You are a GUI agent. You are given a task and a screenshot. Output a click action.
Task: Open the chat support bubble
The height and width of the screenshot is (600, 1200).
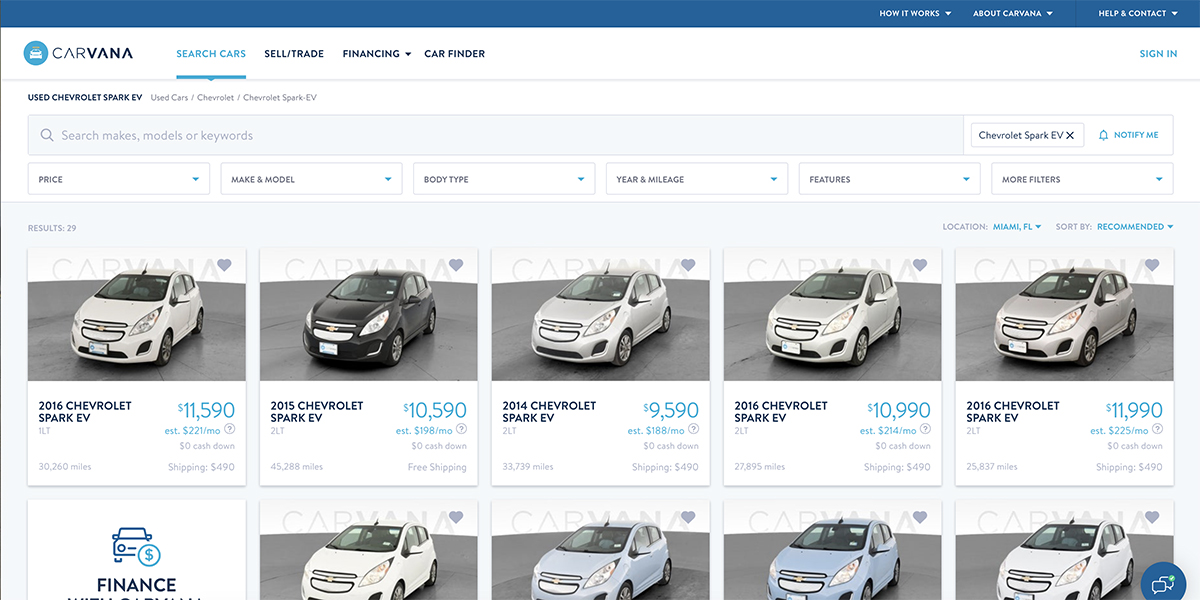point(1164,584)
